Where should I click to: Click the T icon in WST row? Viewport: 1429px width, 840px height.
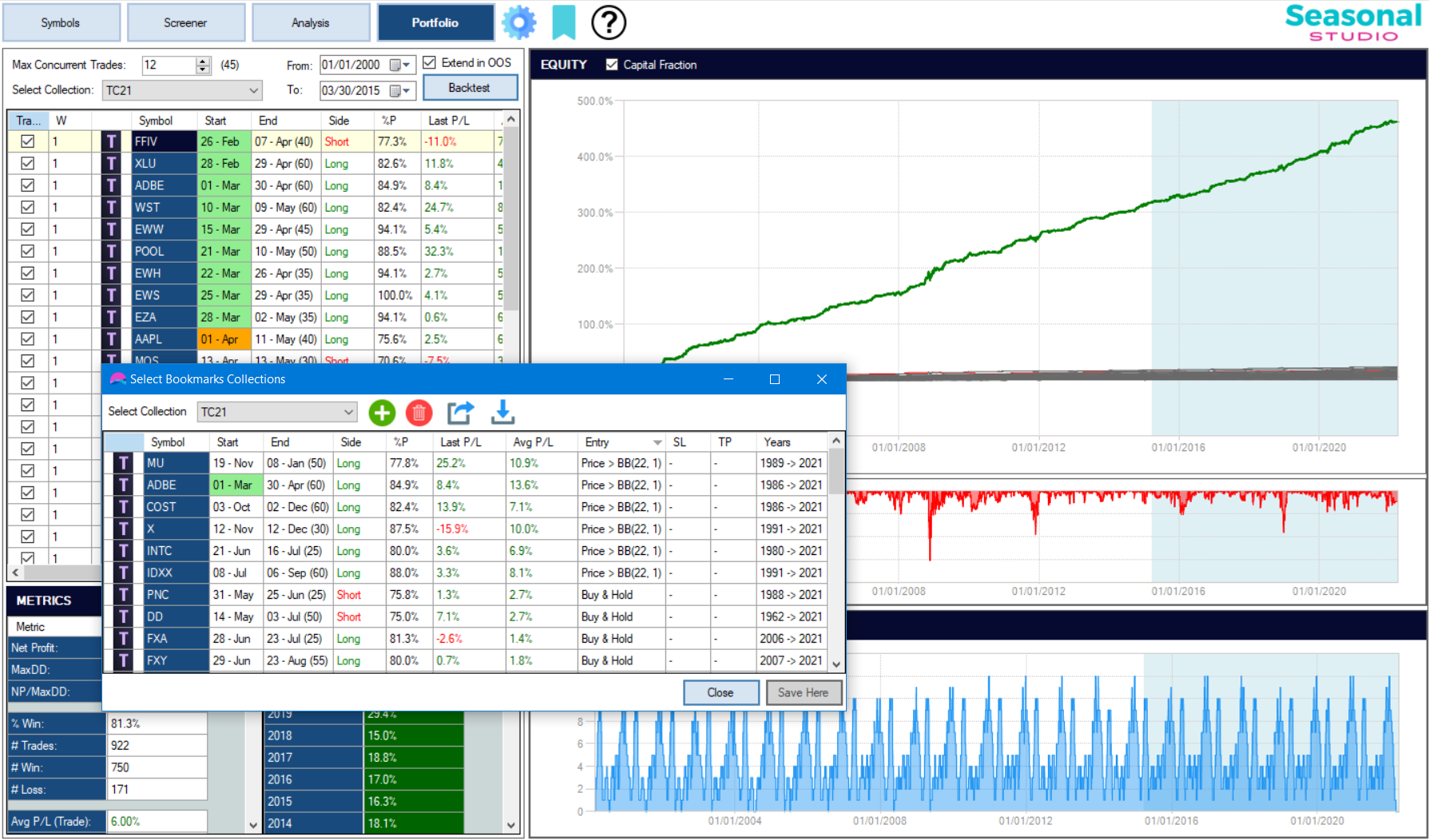[112, 207]
